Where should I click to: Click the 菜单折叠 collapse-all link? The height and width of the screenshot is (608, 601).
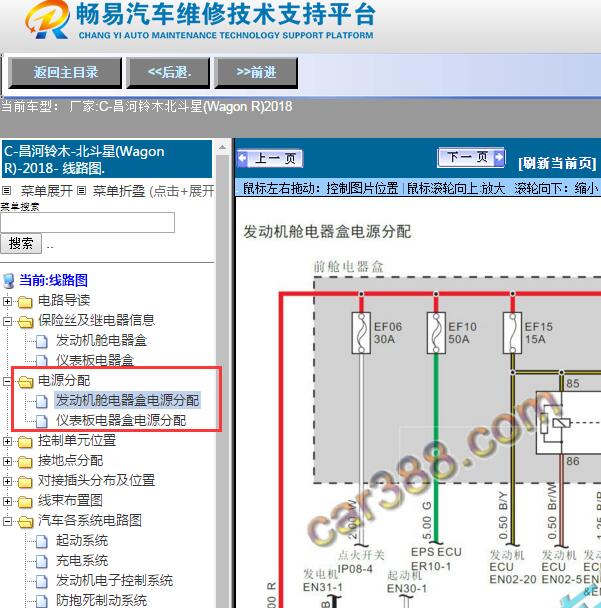[x=119, y=191]
